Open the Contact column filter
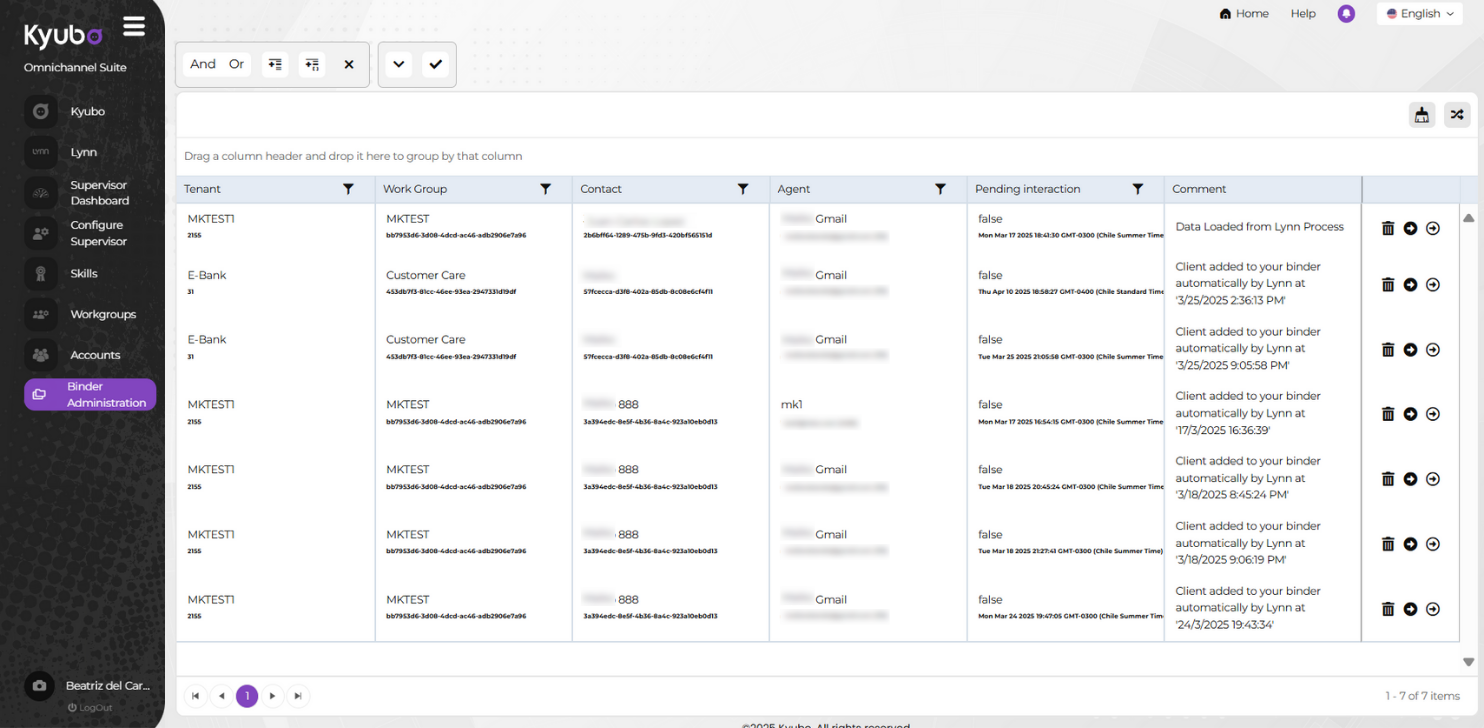Screen dimensions: 1484x728 (x=743, y=189)
